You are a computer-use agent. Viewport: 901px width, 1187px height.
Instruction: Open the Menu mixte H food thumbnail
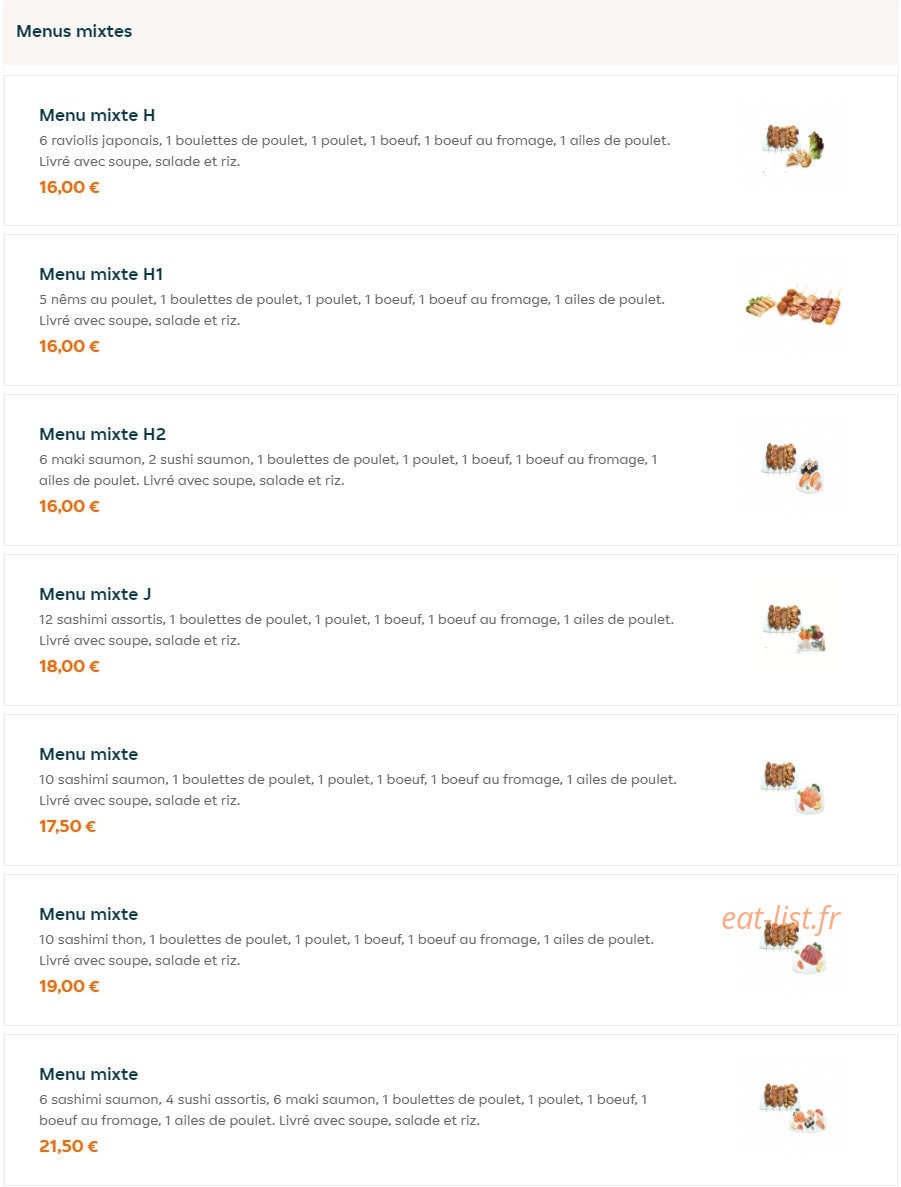click(793, 146)
